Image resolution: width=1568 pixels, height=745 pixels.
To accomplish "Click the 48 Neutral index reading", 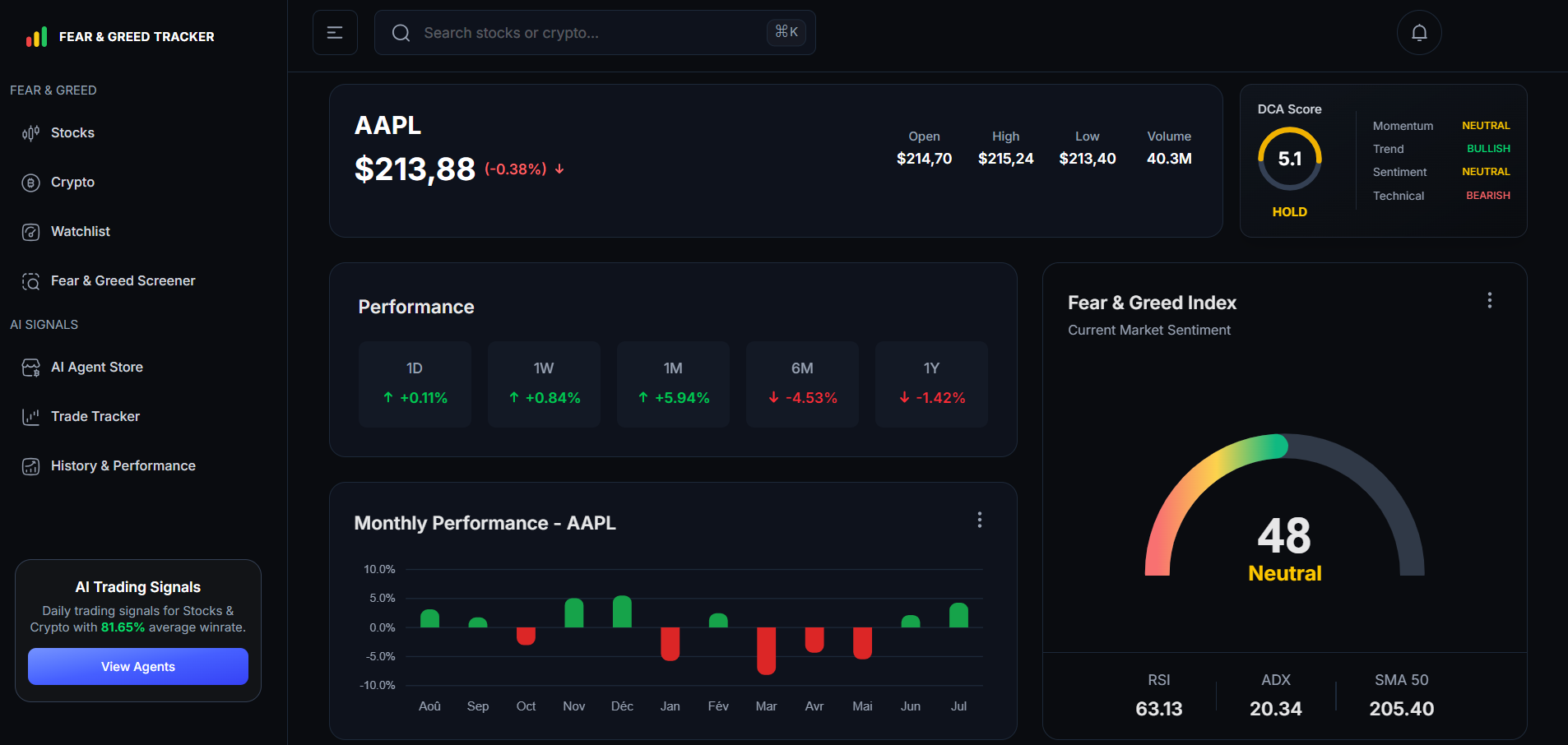I will pyautogui.click(x=1284, y=548).
